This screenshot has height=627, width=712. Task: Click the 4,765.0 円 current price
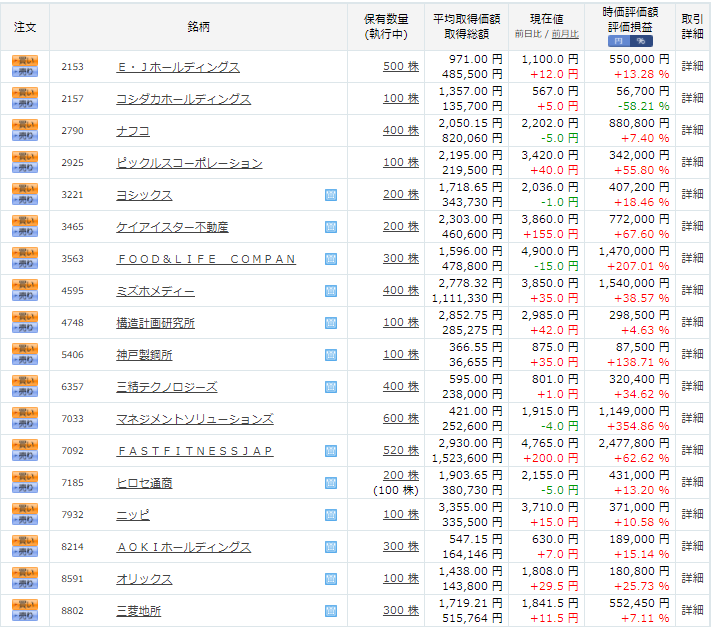click(x=550, y=443)
